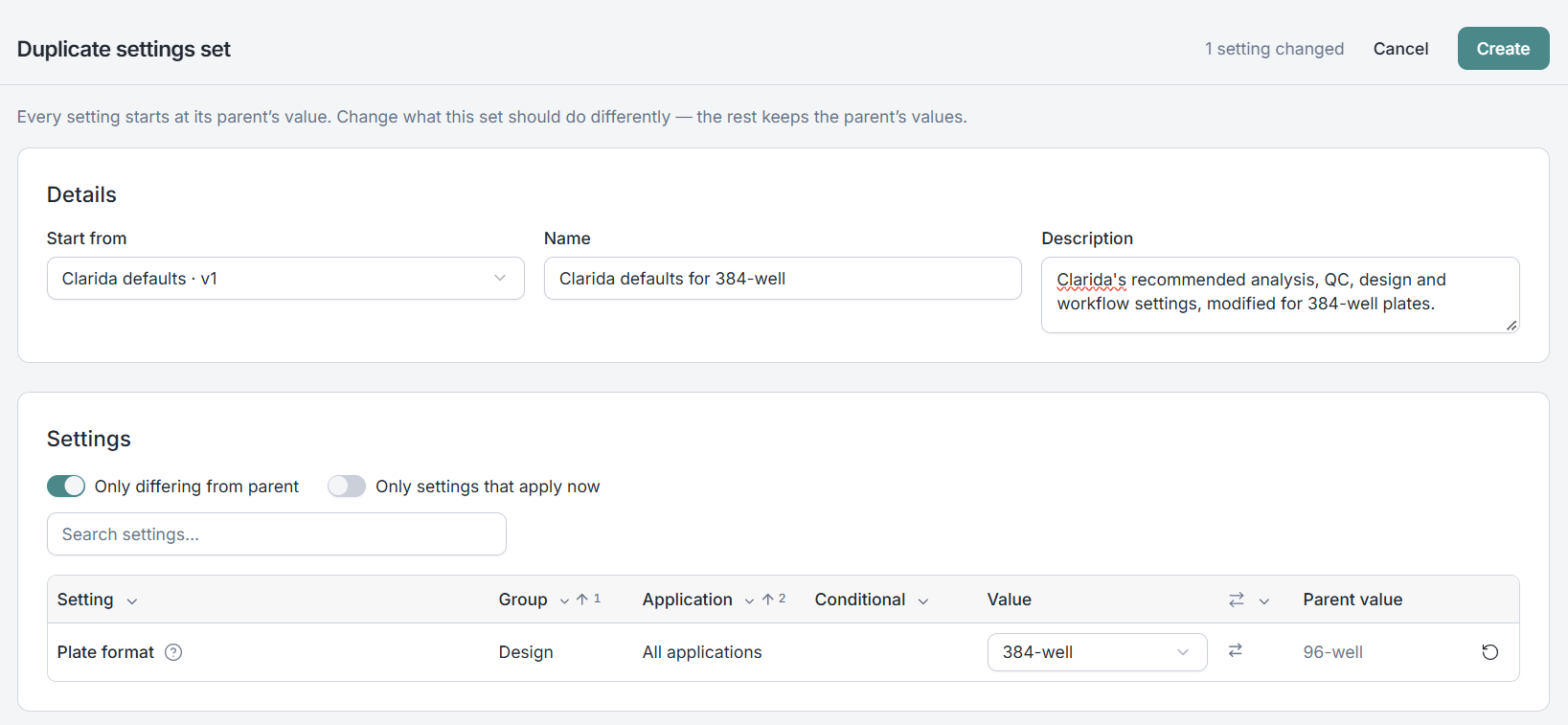Open the 384-well value dropdown
1568x725 pixels.
(1097, 652)
